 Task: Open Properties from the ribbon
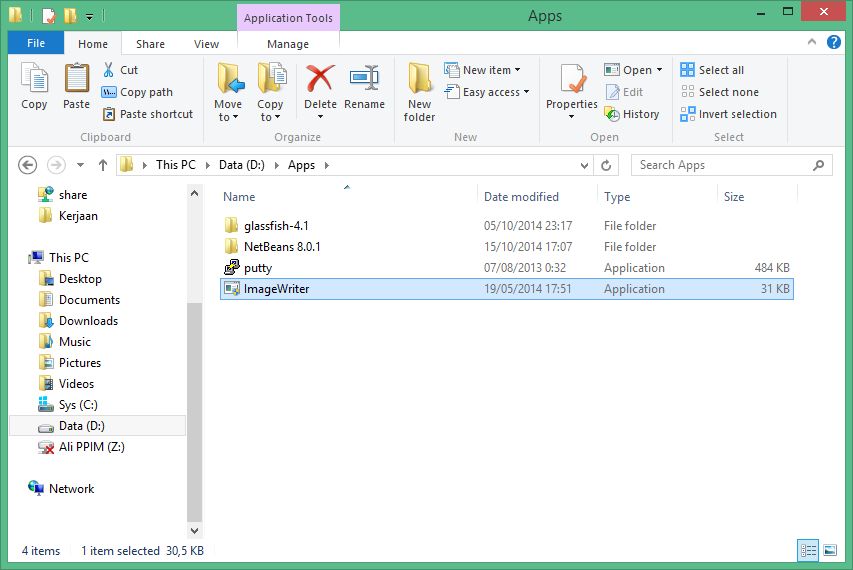(571, 82)
